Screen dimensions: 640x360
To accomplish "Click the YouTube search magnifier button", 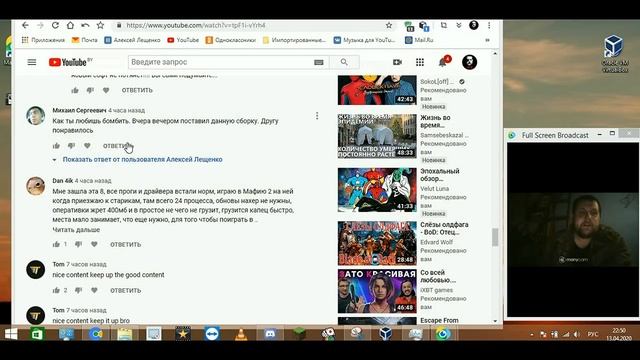I will (x=344, y=62).
